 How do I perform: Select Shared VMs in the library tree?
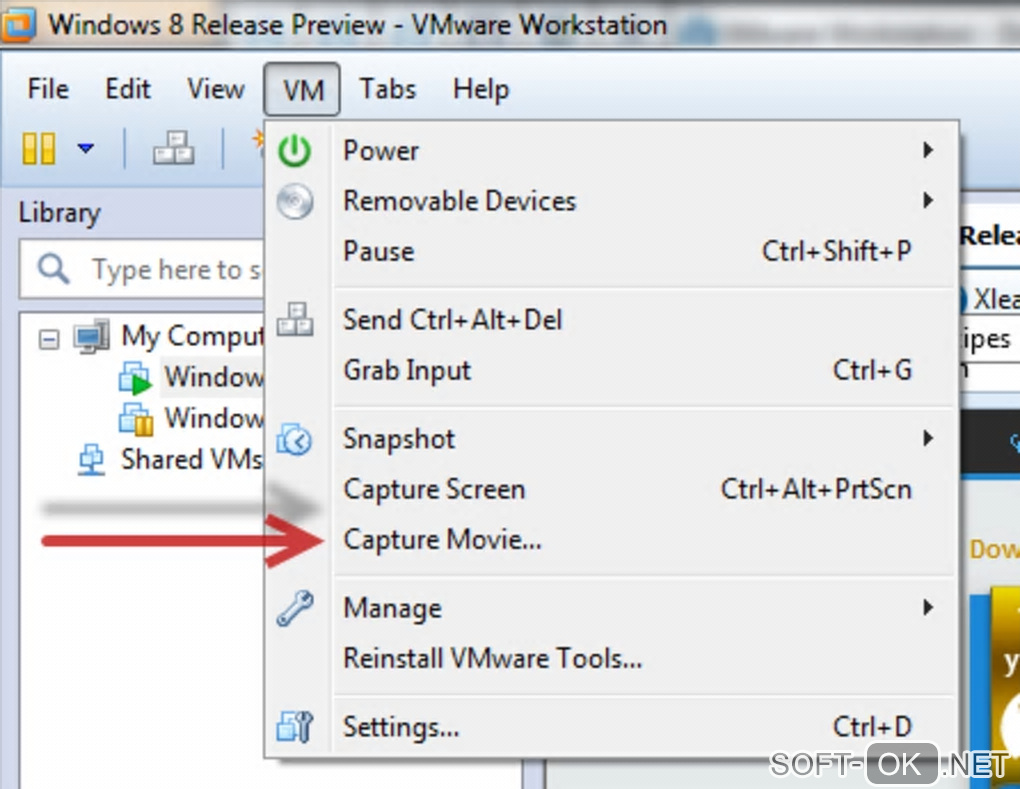(190, 459)
